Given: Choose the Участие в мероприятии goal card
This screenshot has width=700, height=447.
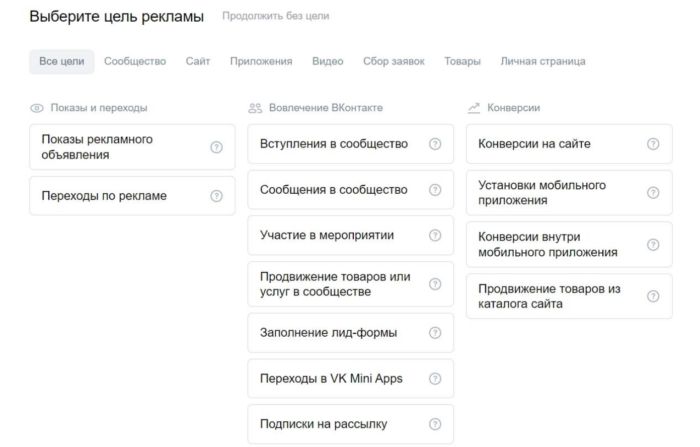Looking at the screenshot, I should [x=351, y=235].
